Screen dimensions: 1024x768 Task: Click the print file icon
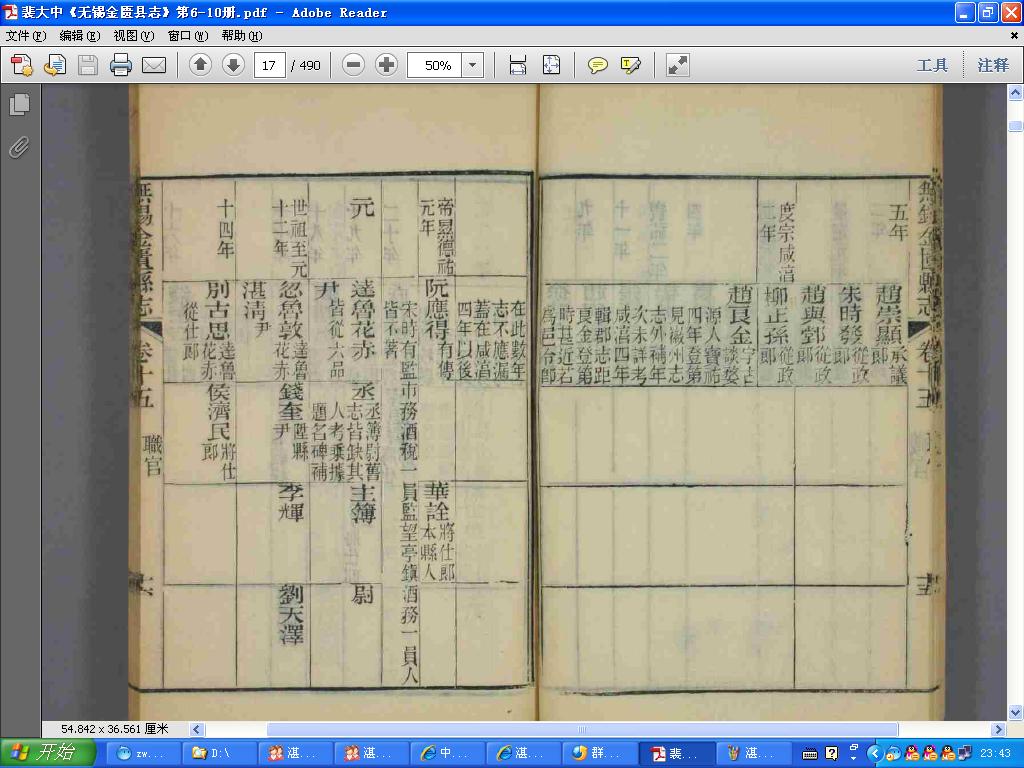click(x=121, y=65)
